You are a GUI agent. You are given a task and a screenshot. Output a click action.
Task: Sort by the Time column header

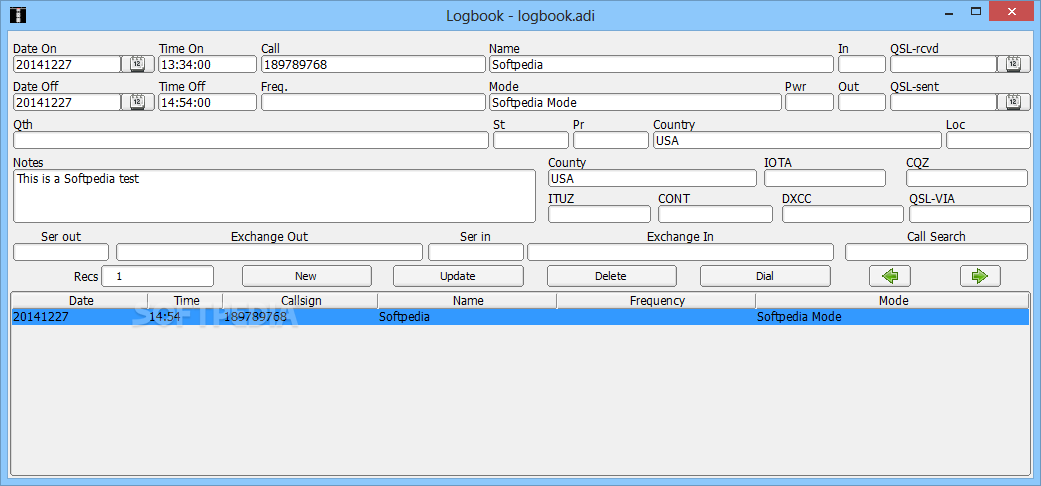pyautogui.click(x=186, y=301)
